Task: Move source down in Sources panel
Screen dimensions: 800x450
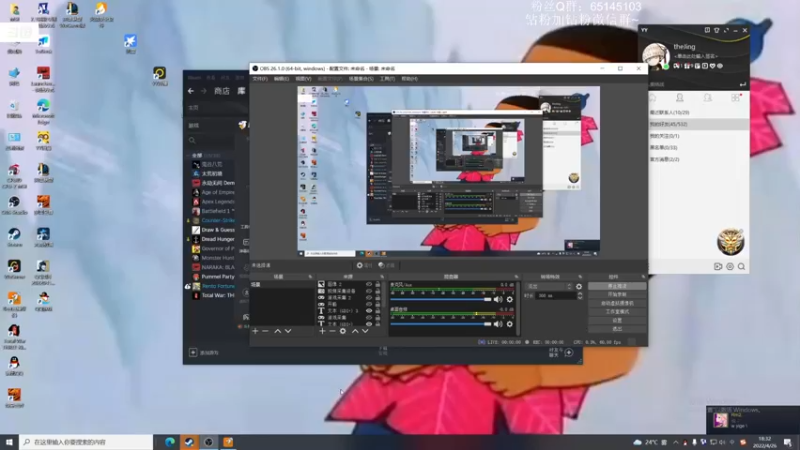Action: (365, 331)
